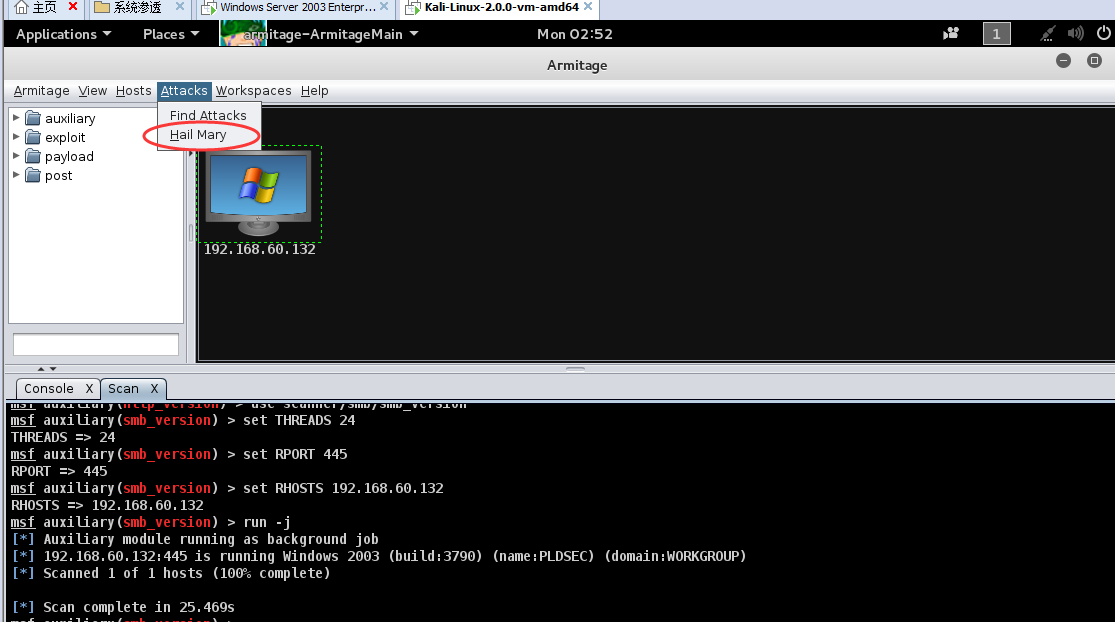Expand the post tree node arrow

pos(16,175)
